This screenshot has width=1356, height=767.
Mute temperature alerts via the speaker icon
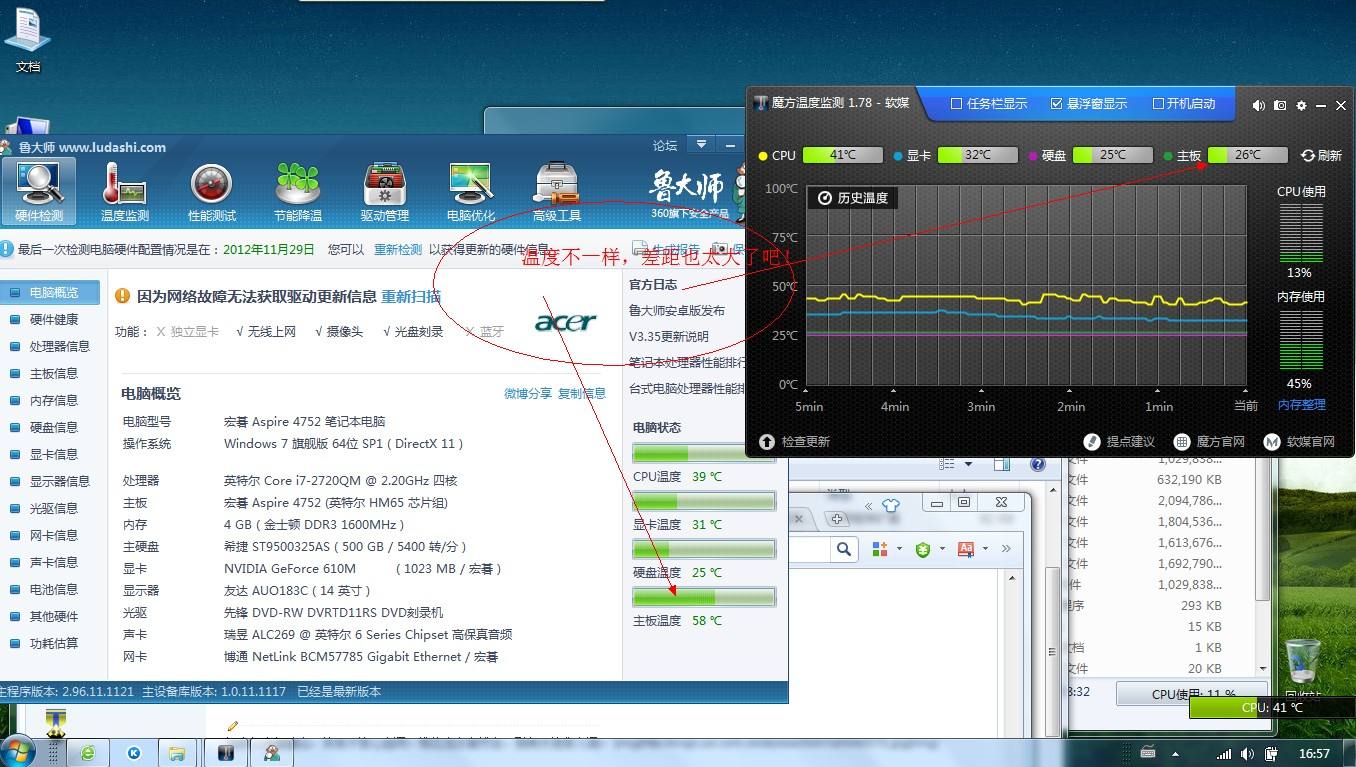click(1258, 105)
